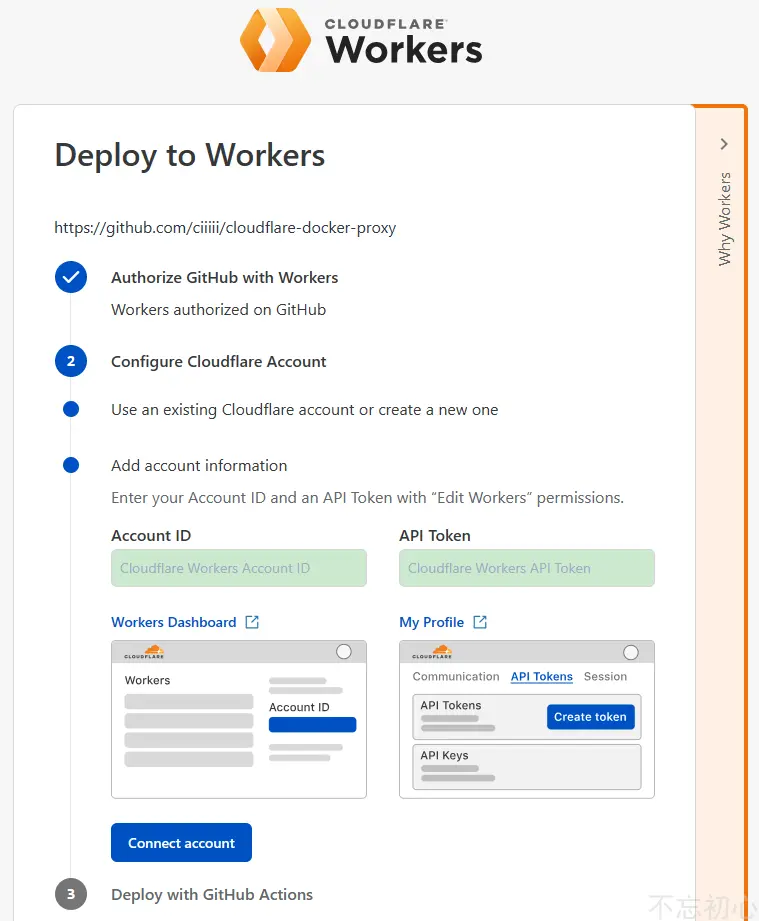759x921 pixels.
Task: Click Cloudflare logo in Workers dashboard preview
Action: pos(145,651)
